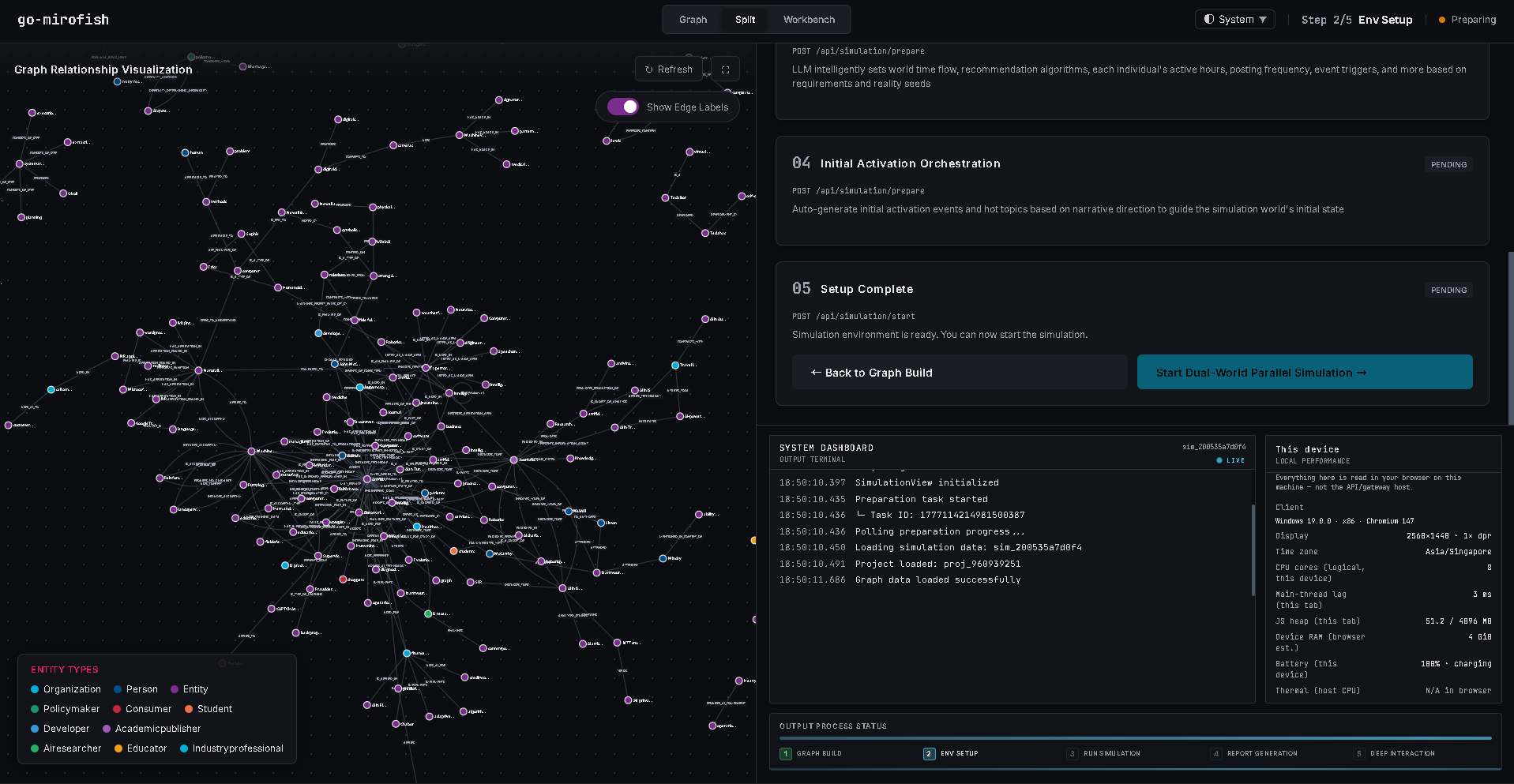Viewport: 1514px width, 784px height.
Task: Click the Person legend color dot
Action: click(118, 689)
